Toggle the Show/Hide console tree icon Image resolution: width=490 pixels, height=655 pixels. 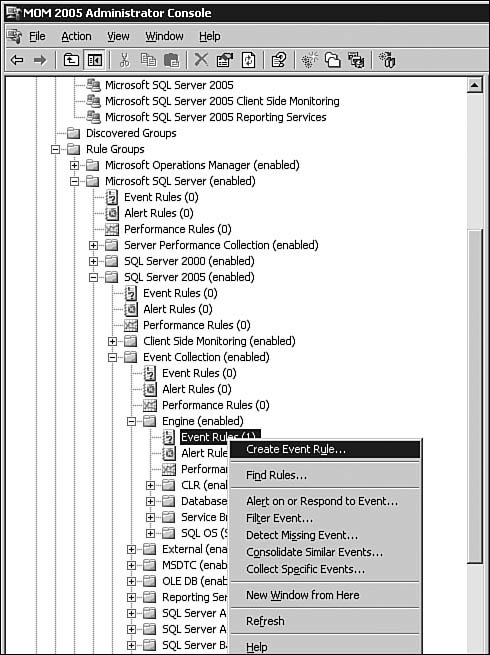pos(94,61)
